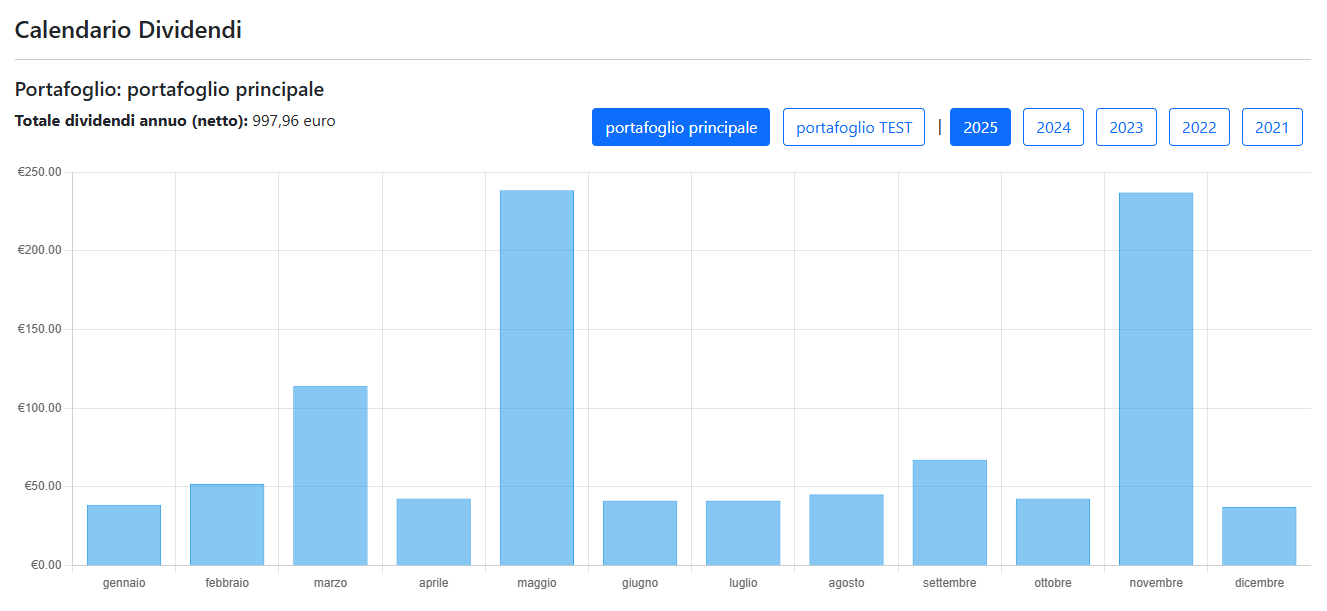Select the portafoglio principale button
The height and width of the screenshot is (611, 1327).
(680, 127)
